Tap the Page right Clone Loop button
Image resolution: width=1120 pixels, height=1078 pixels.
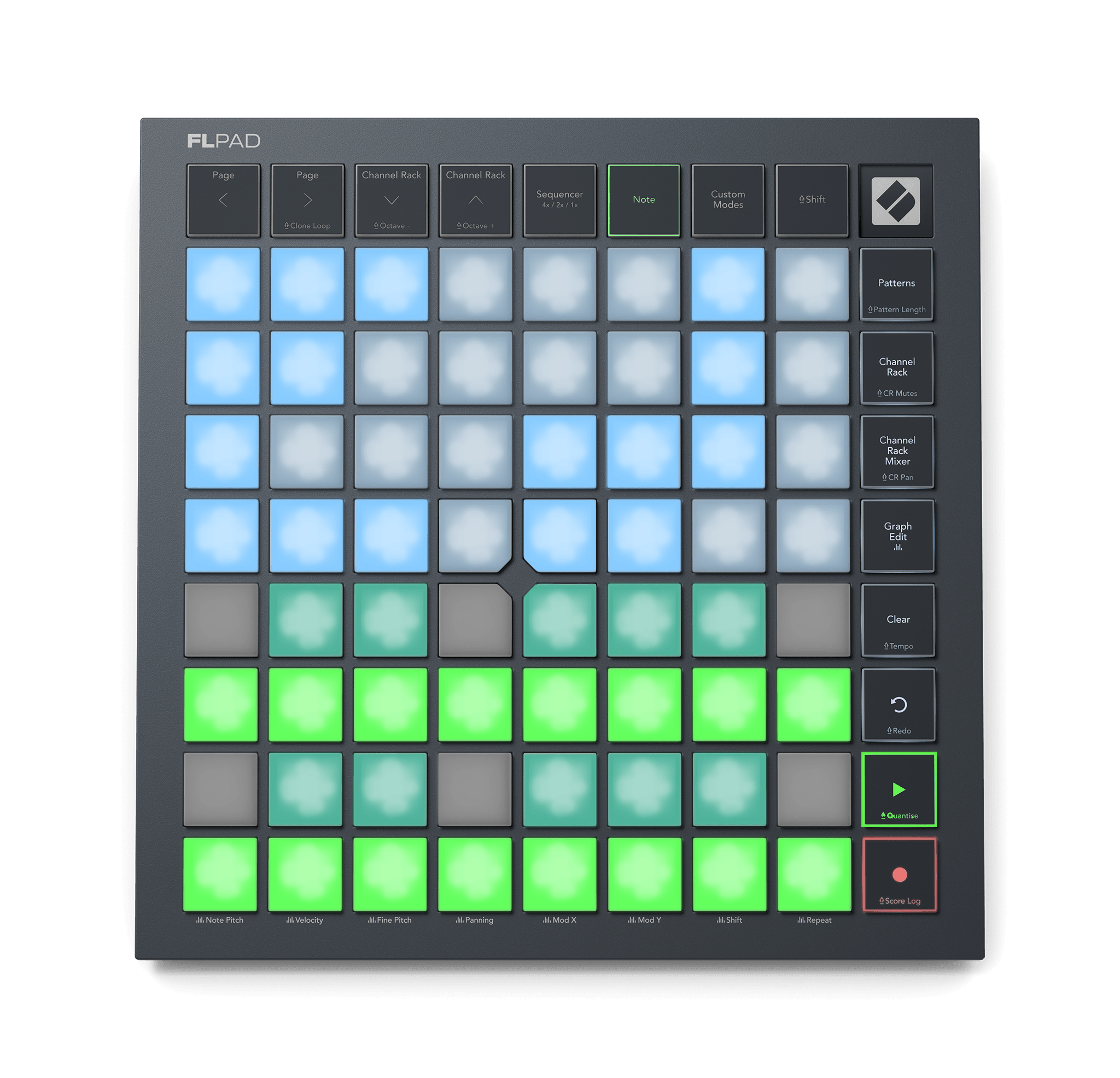(307, 201)
